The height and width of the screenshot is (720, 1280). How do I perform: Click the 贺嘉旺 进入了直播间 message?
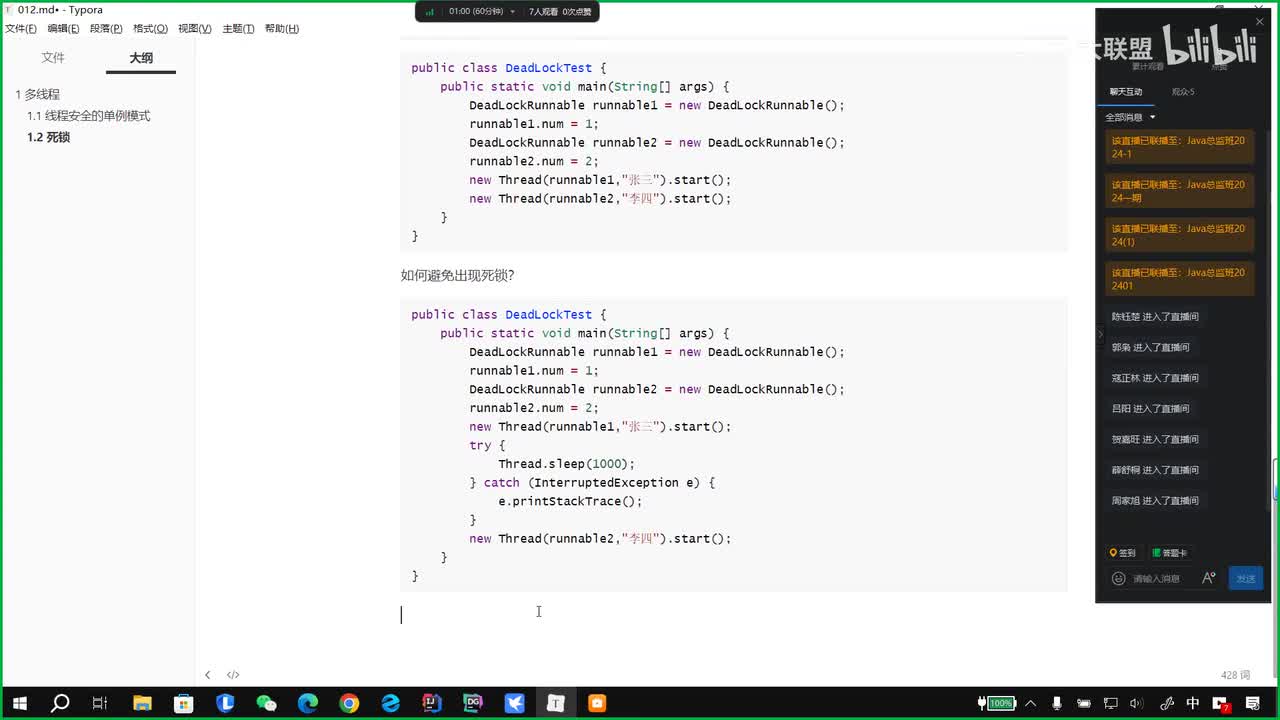click(1155, 440)
